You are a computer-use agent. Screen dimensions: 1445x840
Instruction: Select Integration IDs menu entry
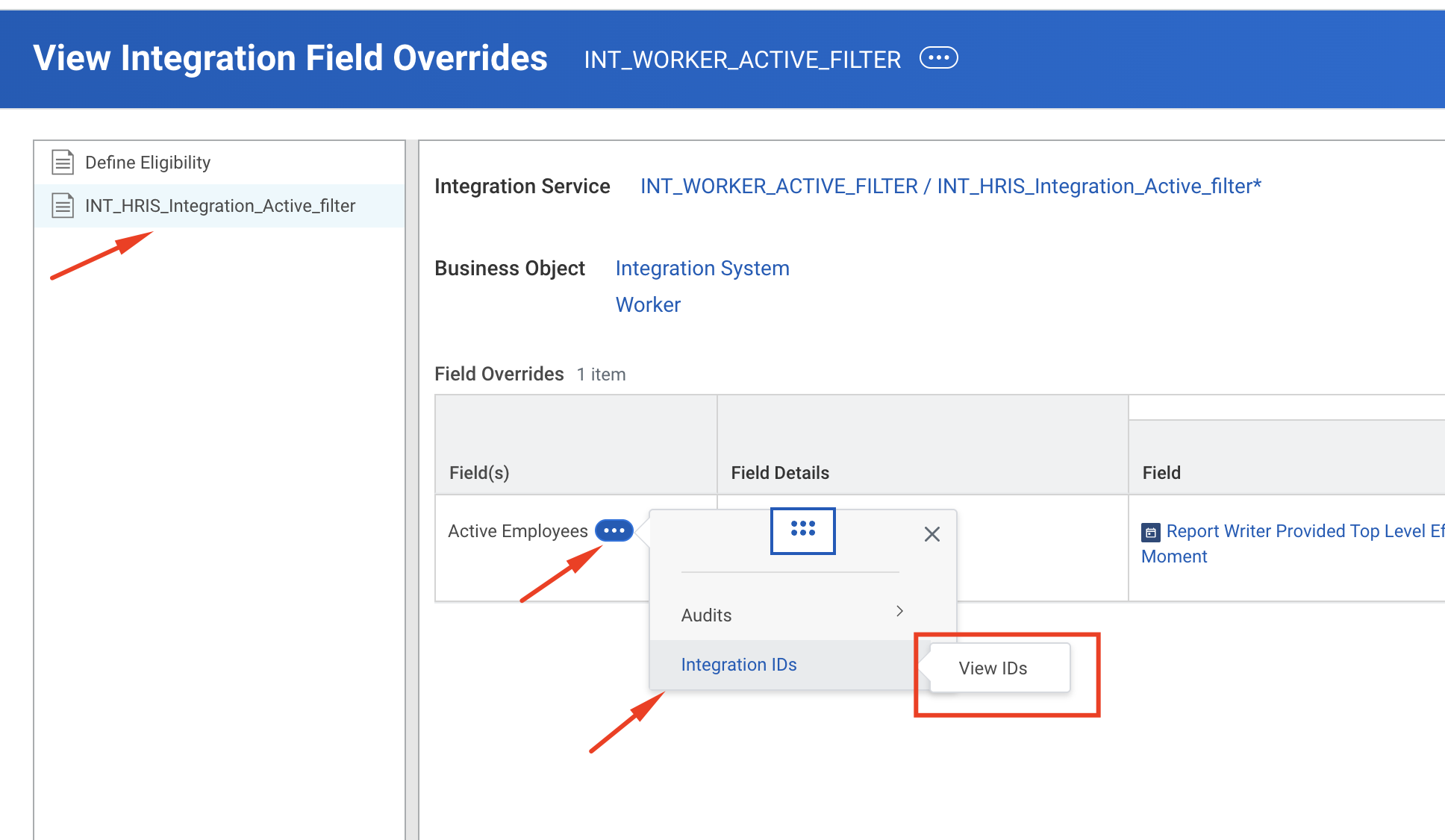point(738,664)
